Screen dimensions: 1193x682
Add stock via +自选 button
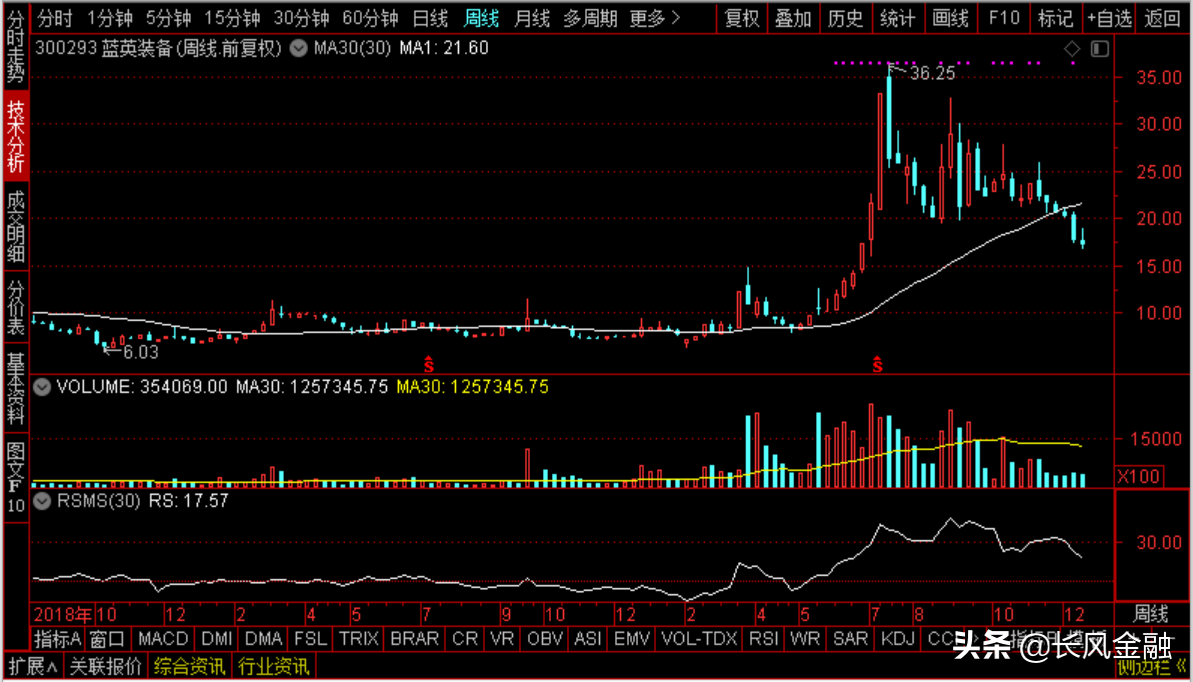tap(1109, 18)
